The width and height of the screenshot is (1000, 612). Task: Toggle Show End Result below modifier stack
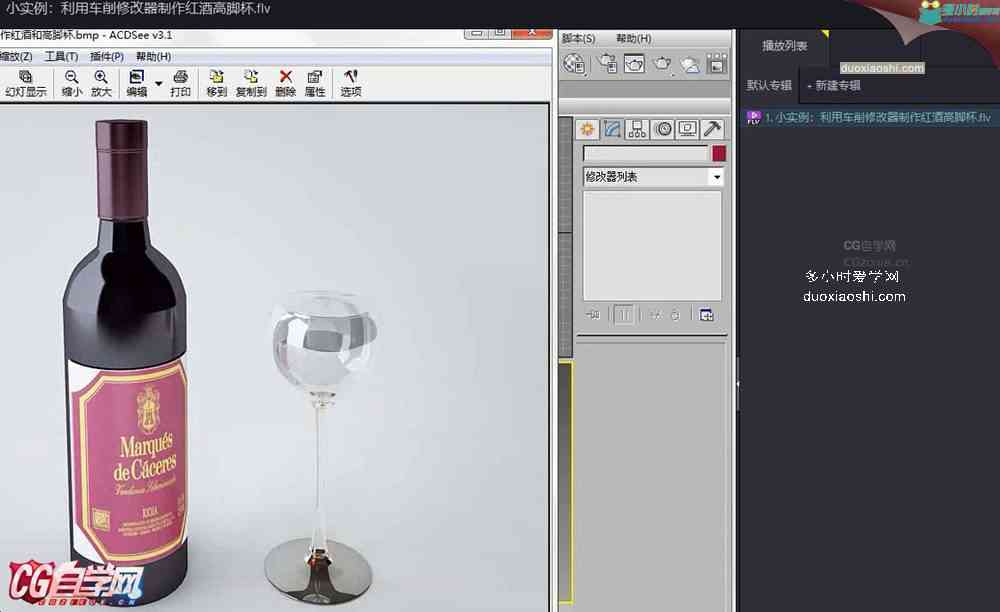coord(623,315)
